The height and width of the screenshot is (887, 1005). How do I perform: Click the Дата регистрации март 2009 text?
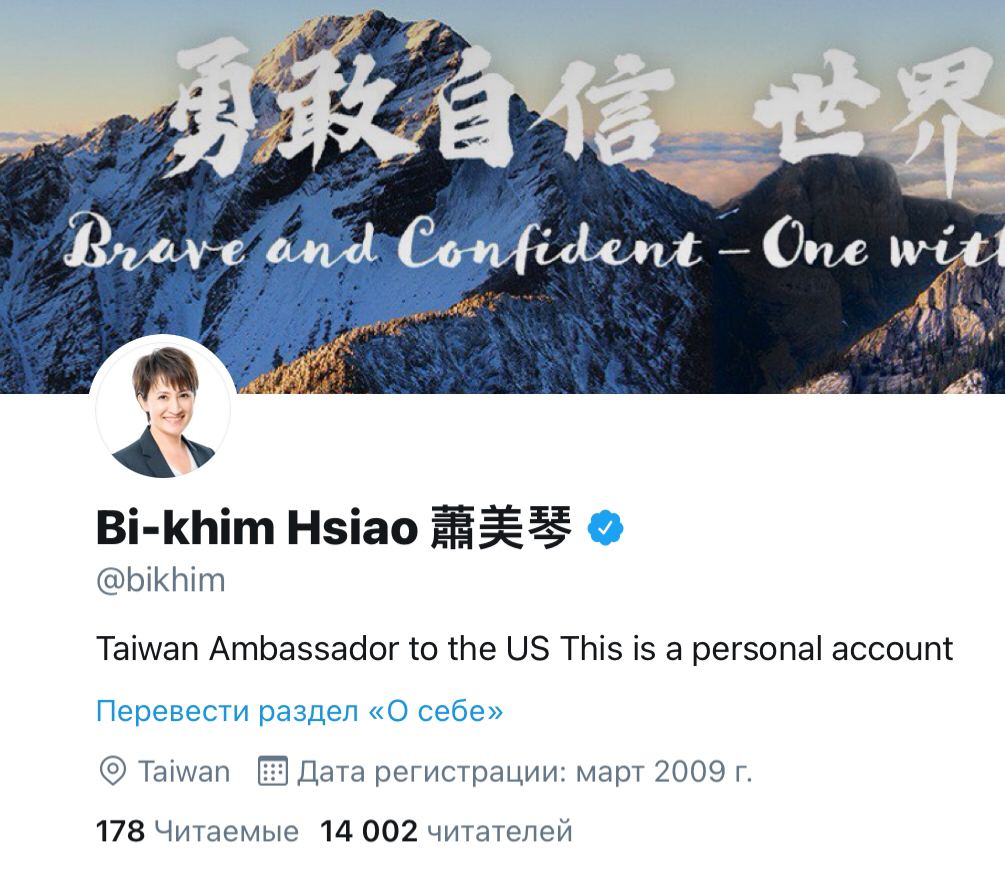(524, 772)
